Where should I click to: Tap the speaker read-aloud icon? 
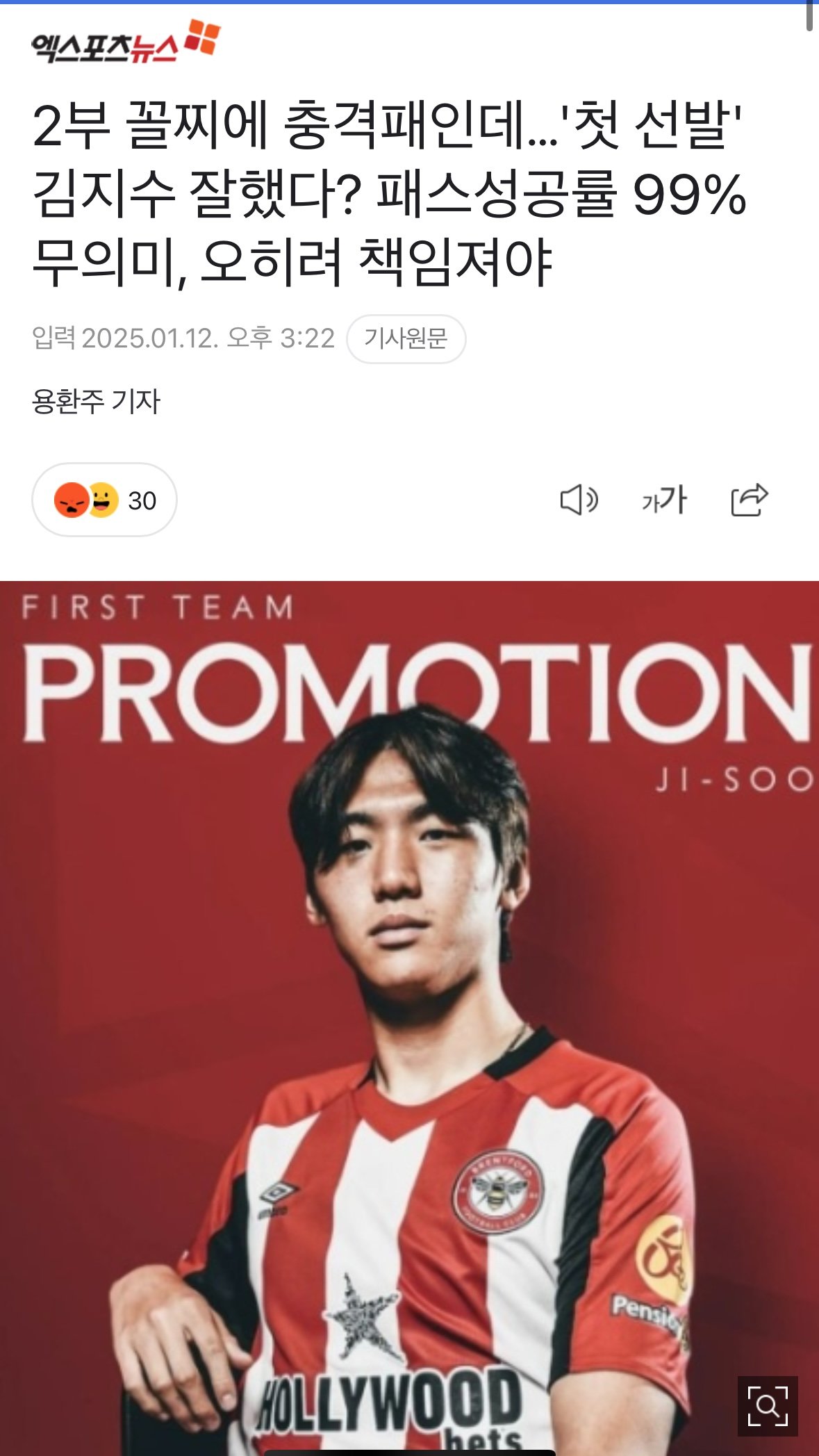click(579, 500)
